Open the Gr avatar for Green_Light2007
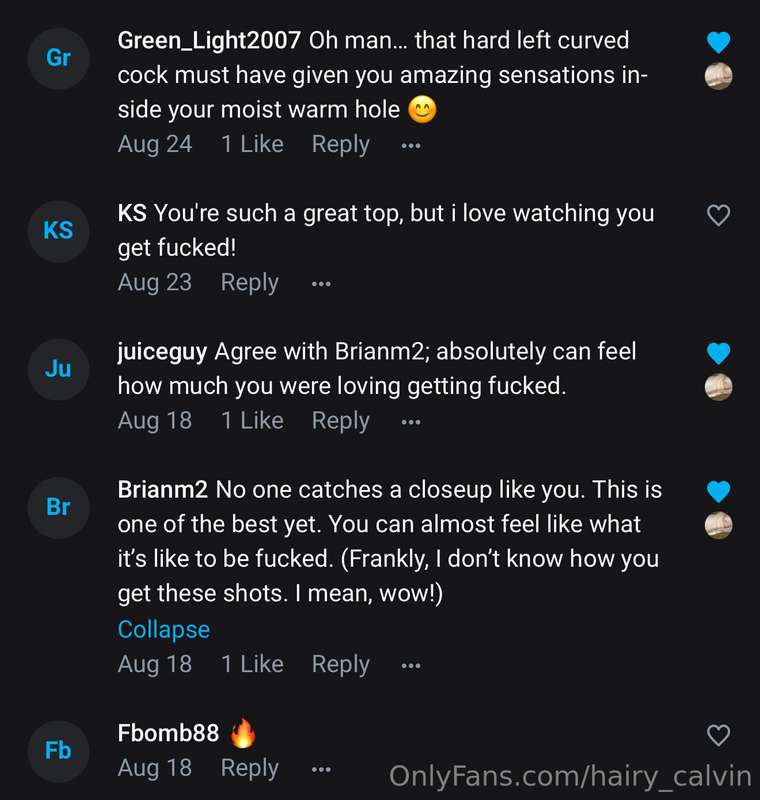Image resolution: width=760 pixels, height=800 pixels. 59,59
